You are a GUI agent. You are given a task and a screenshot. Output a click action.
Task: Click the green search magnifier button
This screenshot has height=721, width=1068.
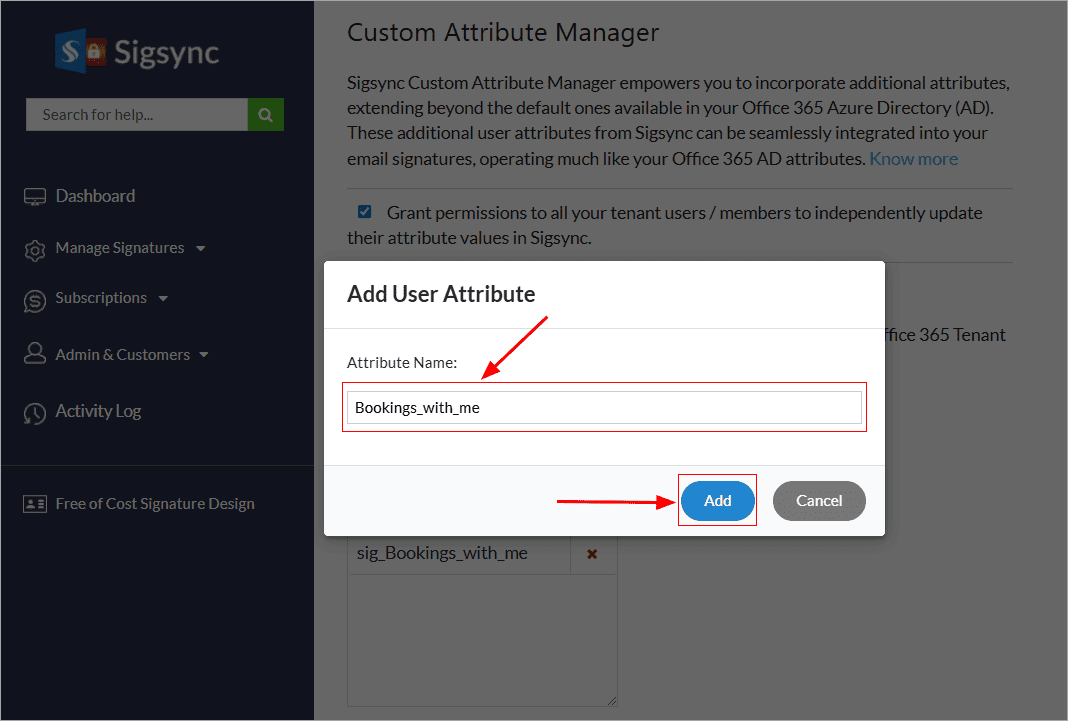pos(266,114)
